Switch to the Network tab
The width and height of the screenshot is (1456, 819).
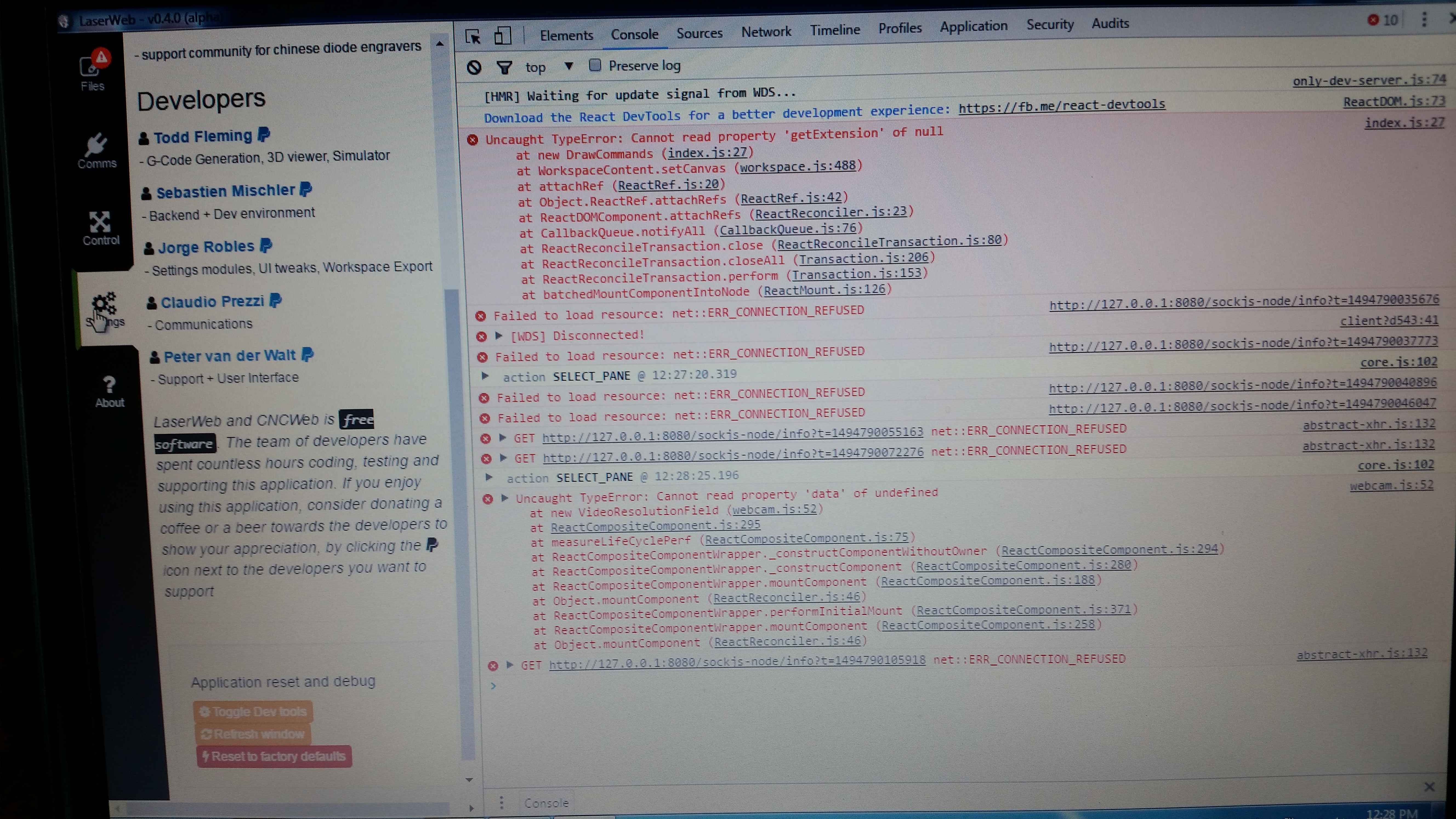(766, 32)
